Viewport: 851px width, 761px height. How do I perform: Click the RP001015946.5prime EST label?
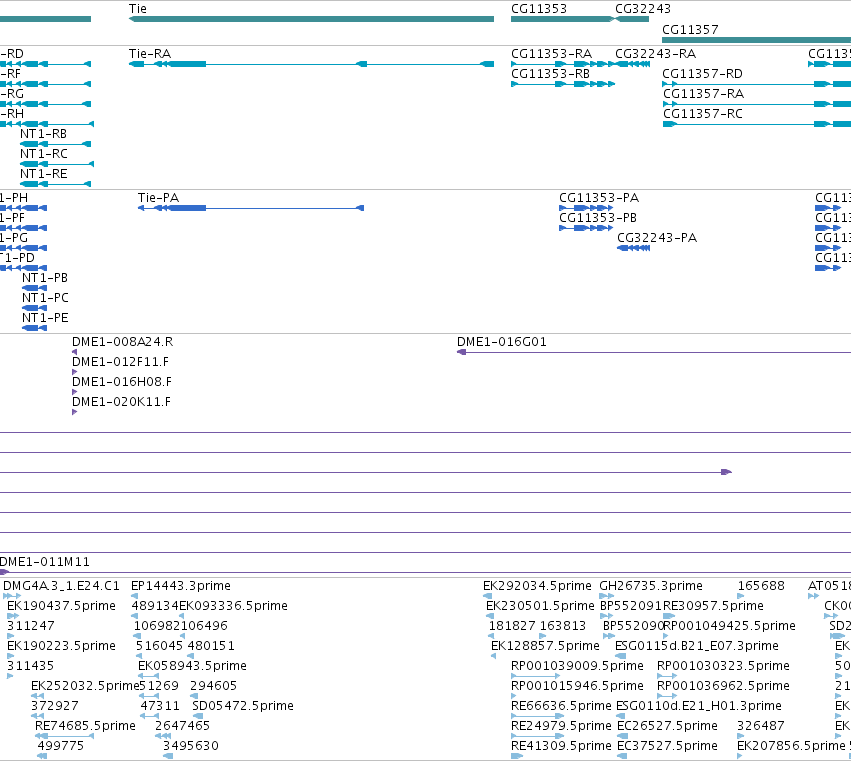[577, 686]
